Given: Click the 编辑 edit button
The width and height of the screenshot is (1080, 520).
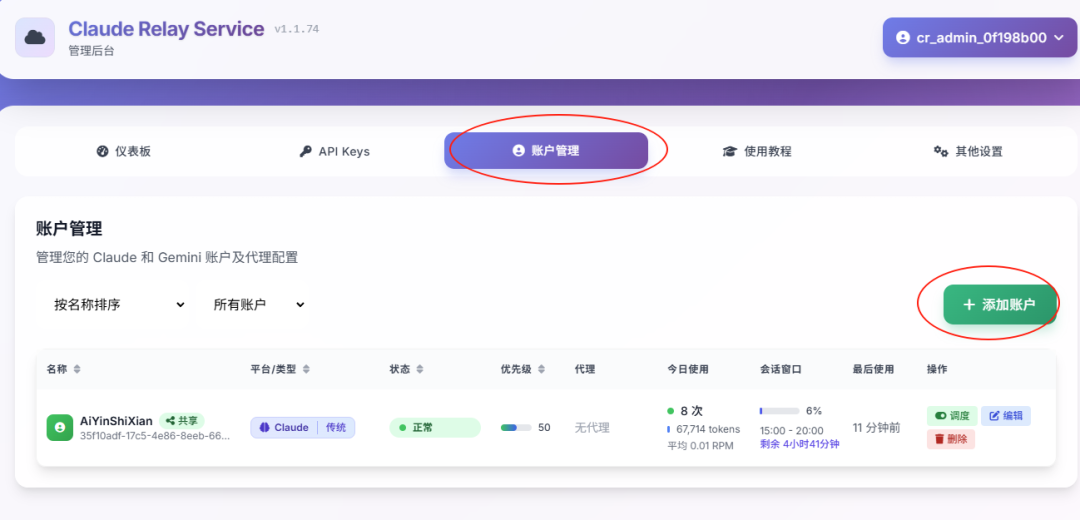Looking at the screenshot, I should coord(1006,415).
